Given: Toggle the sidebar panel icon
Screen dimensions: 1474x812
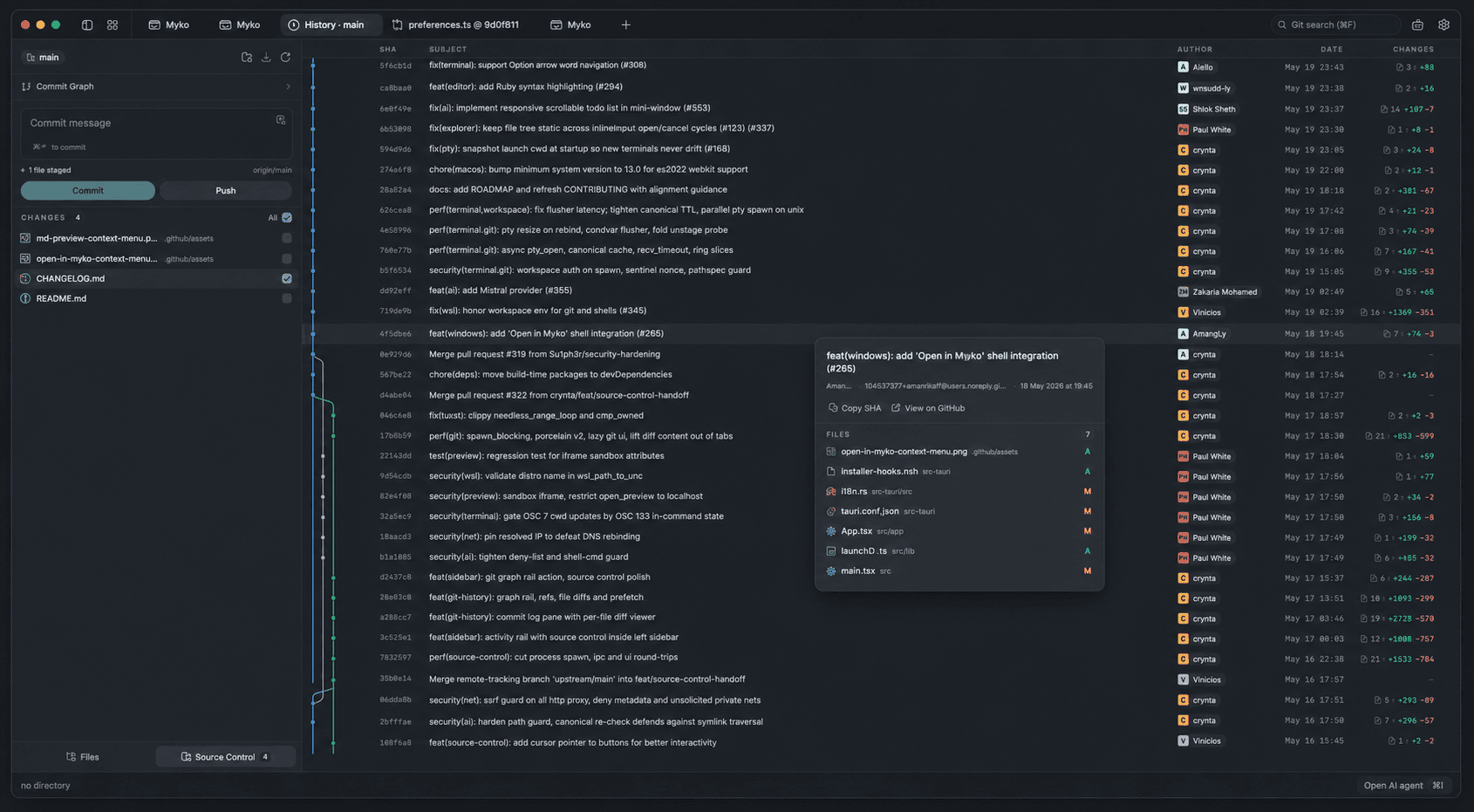Looking at the screenshot, I should 87,25.
